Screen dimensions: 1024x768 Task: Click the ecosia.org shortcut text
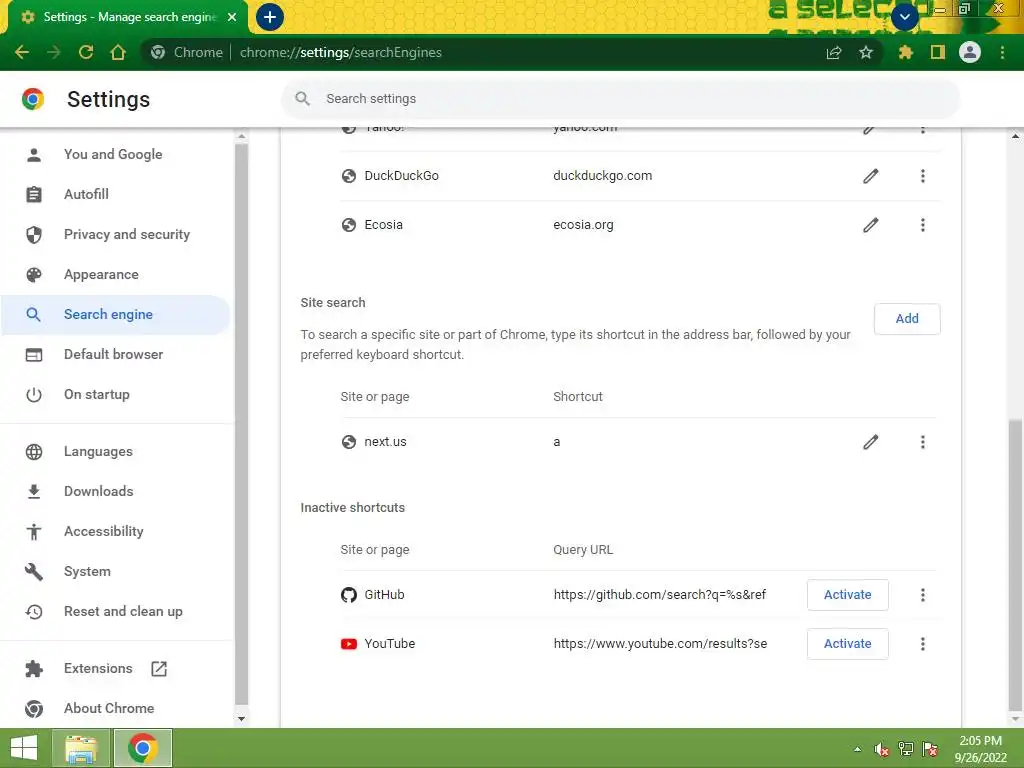click(583, 225)
